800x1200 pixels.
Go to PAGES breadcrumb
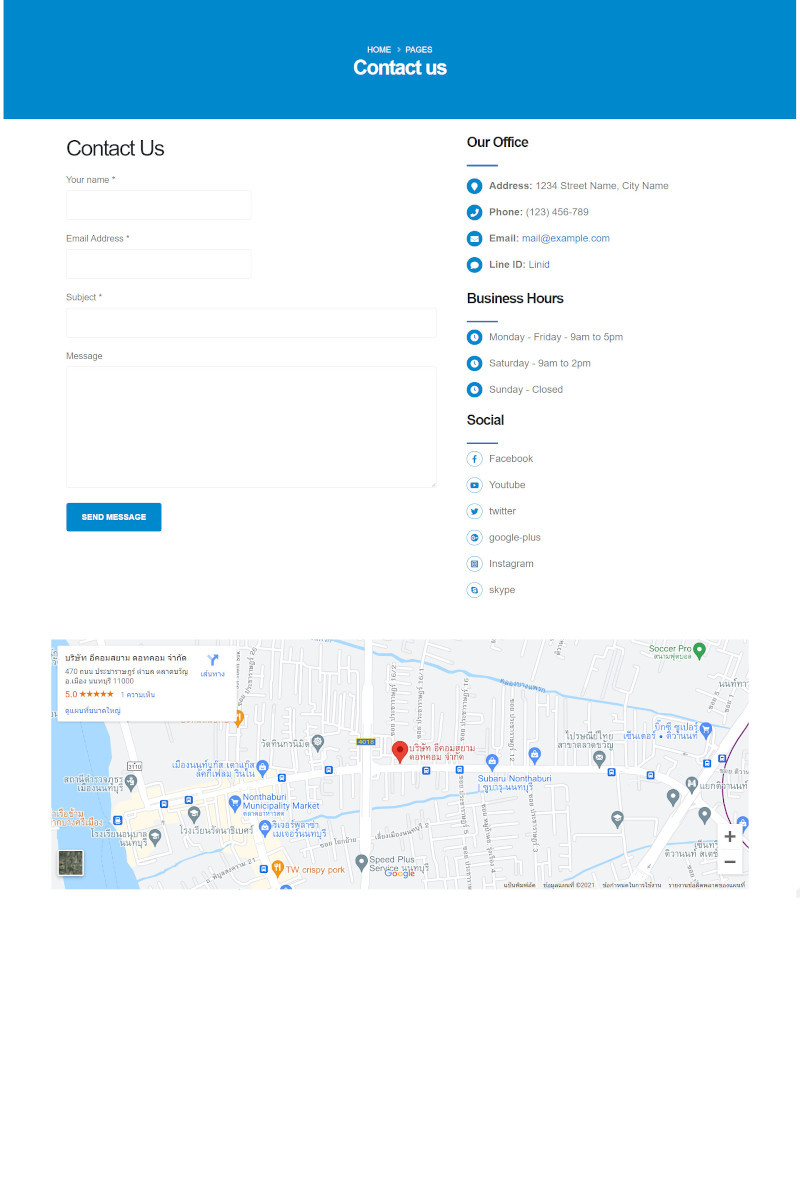pos(419,50)
